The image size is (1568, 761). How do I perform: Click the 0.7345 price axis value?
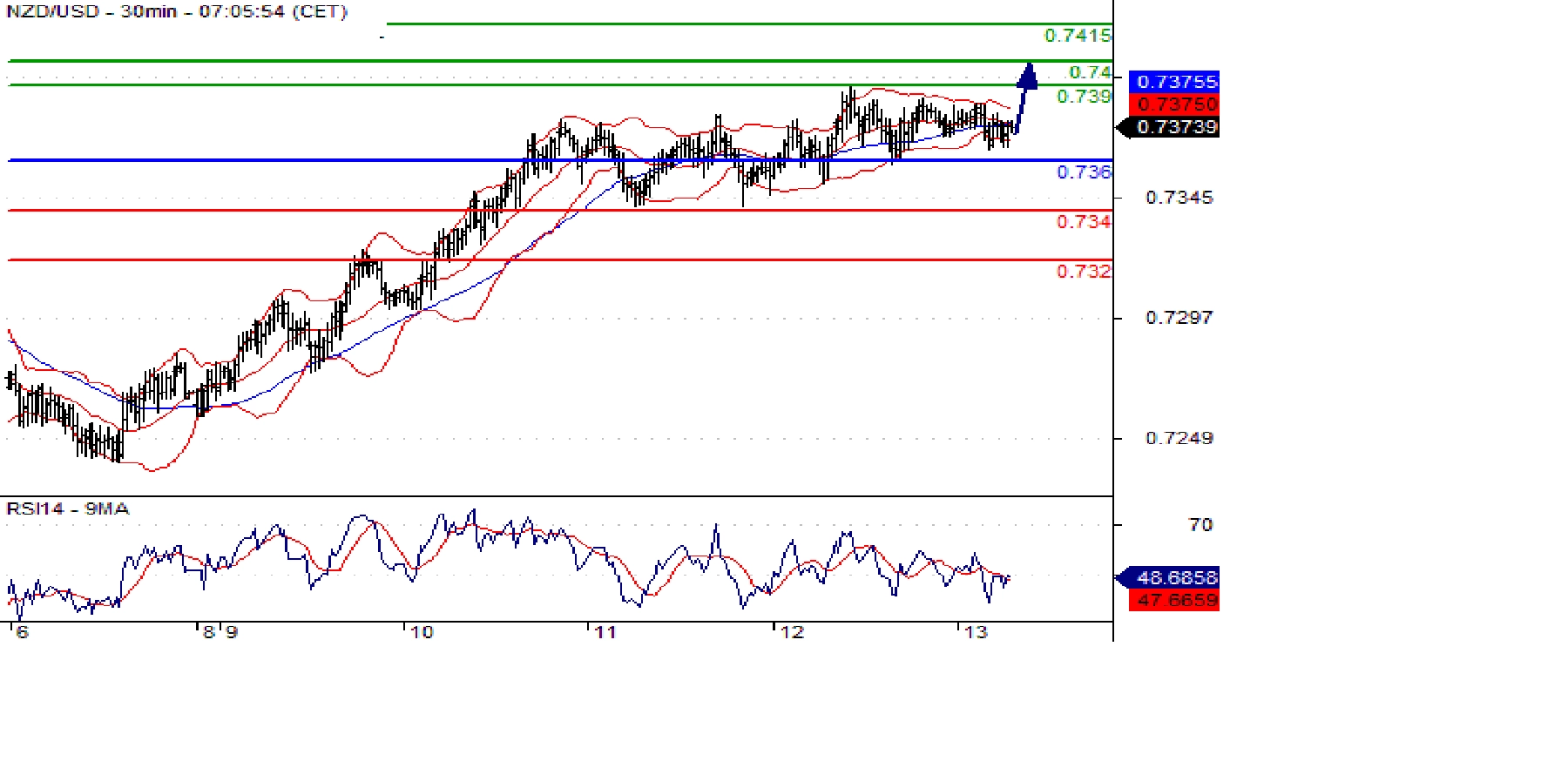pyautogui.click(x=1179, y=198)
